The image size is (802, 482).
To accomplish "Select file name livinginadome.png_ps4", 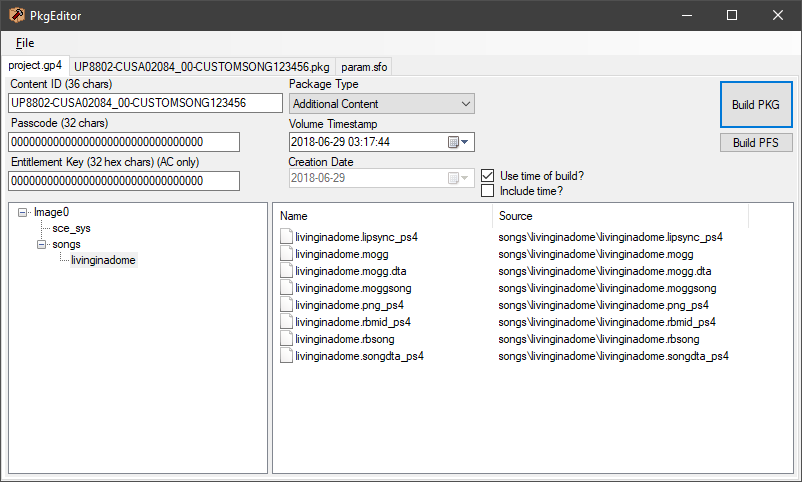I will [x=349, y=305].
